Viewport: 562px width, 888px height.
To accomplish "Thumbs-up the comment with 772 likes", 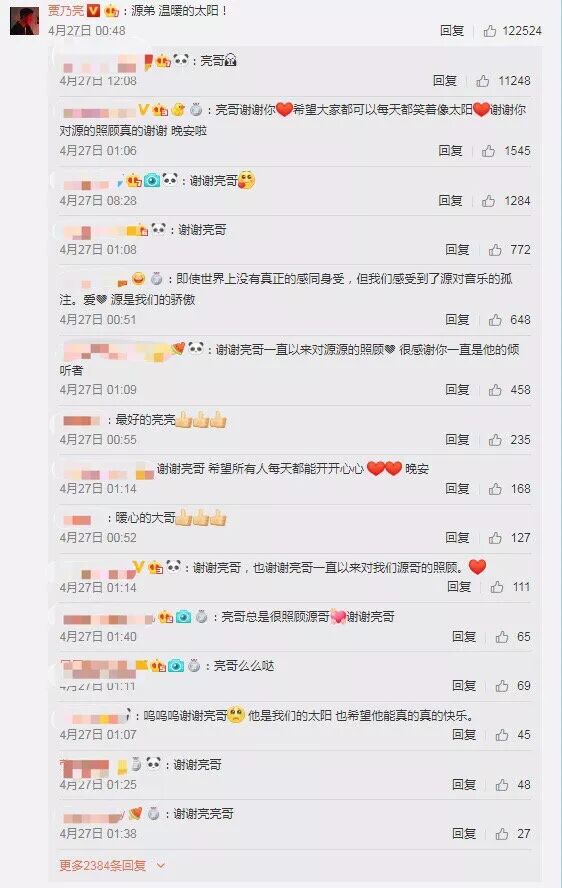I will [495, 250].
